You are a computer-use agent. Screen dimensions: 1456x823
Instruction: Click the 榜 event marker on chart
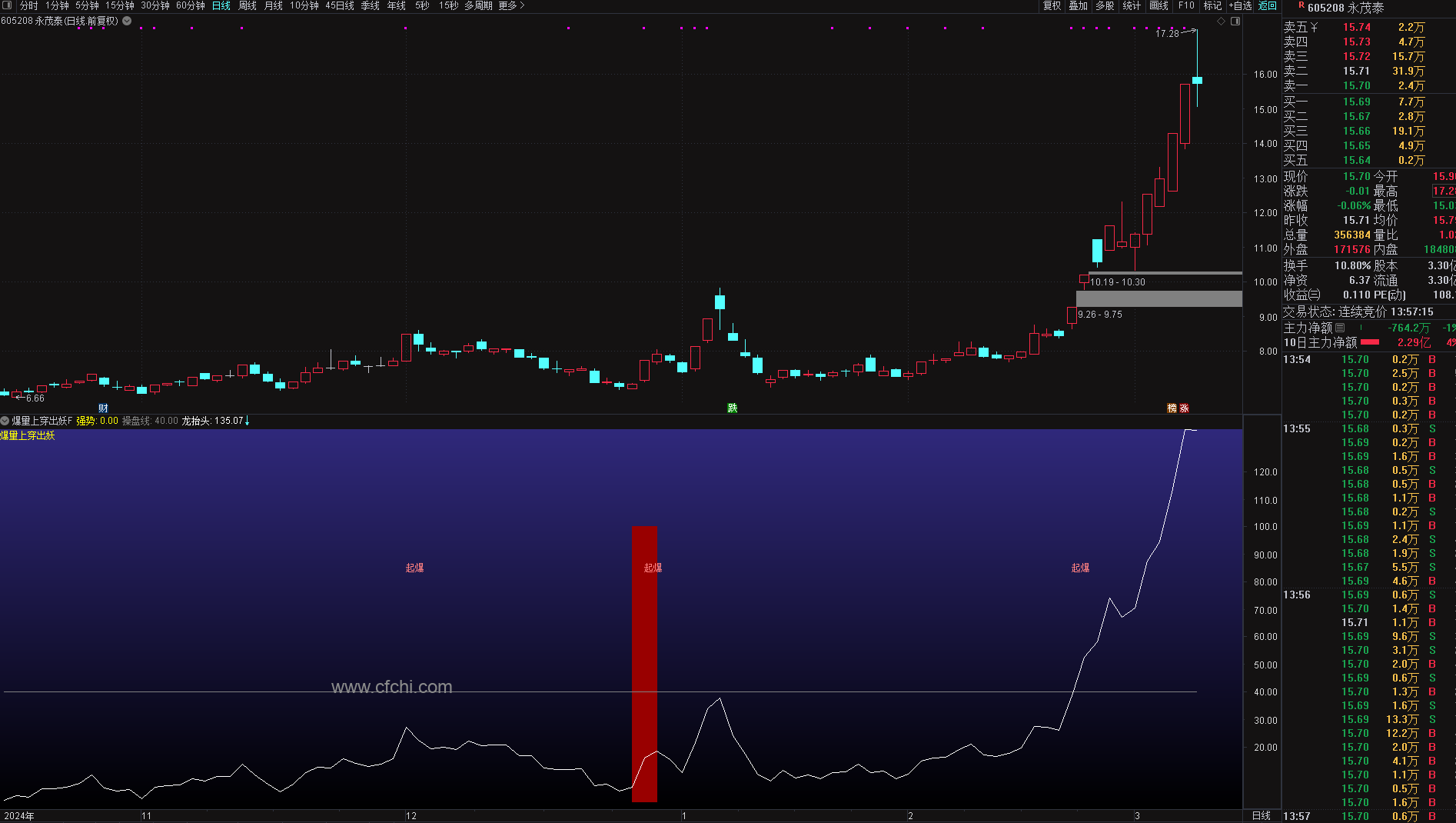click(x=1172, y=408)
